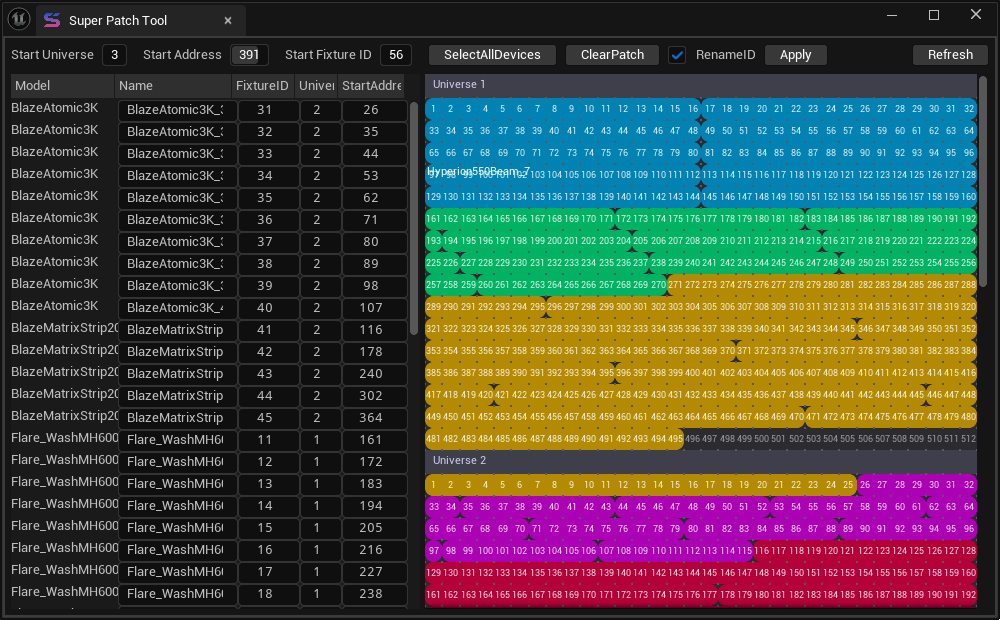Click the Apply button
1000x620 pixels.
[795, 55]
